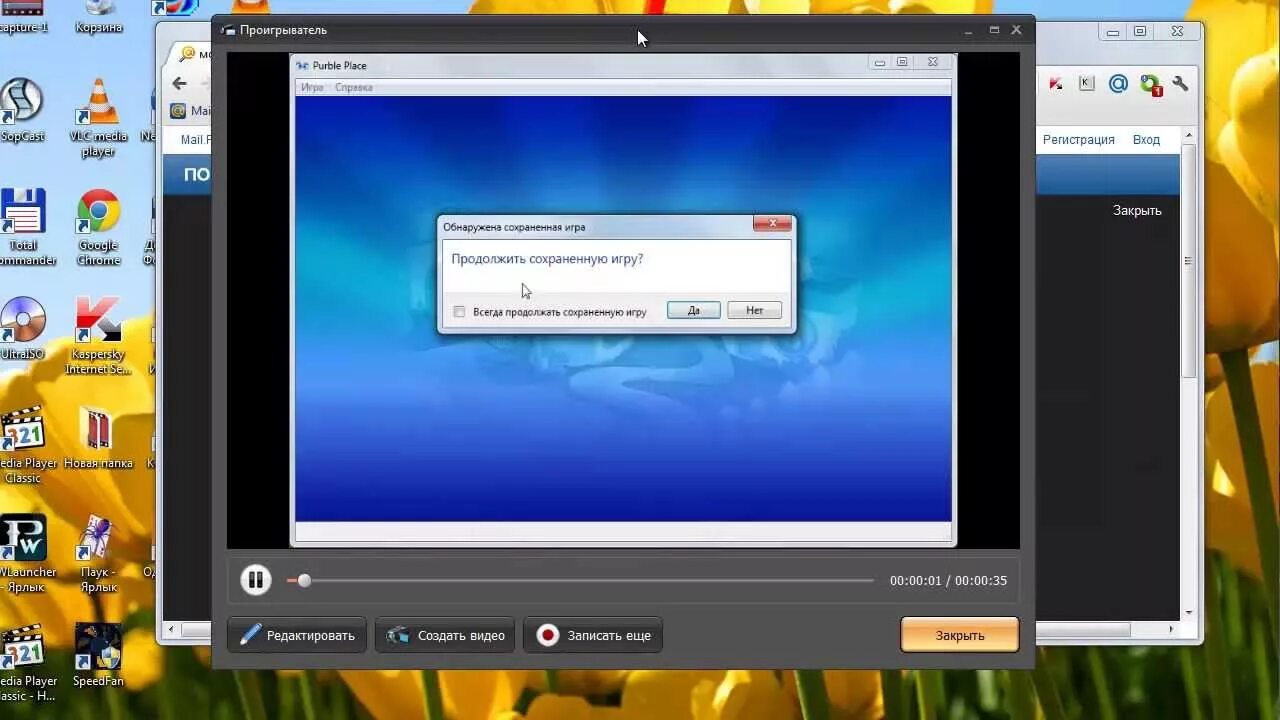The width and height of the screenshot is (1280, 720).
Task: Open Google Chrome desktop icon
Action: pyautogui.click(x=98, y=227)
